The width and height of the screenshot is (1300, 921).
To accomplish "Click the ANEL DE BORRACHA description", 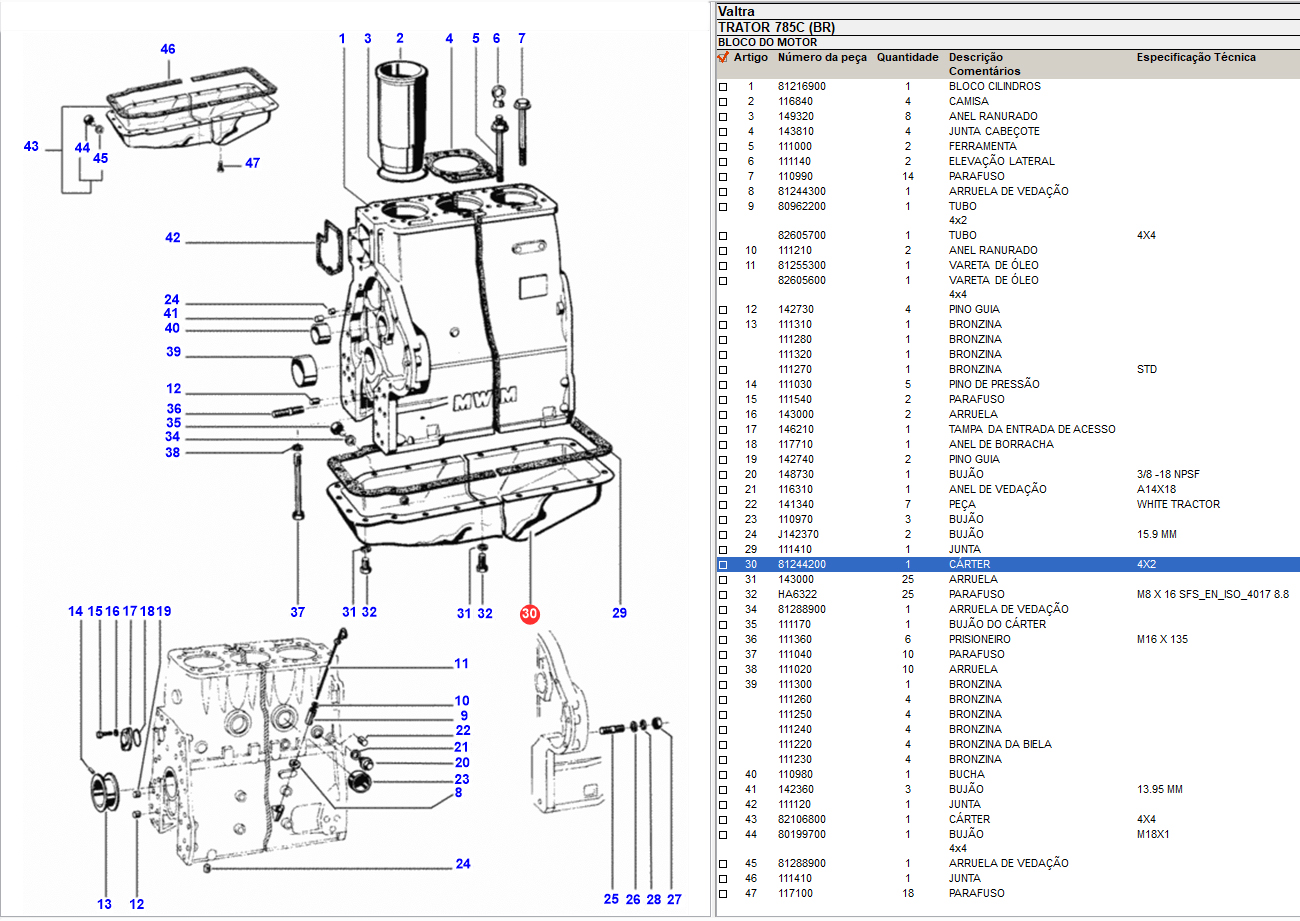I will 1000,445.
